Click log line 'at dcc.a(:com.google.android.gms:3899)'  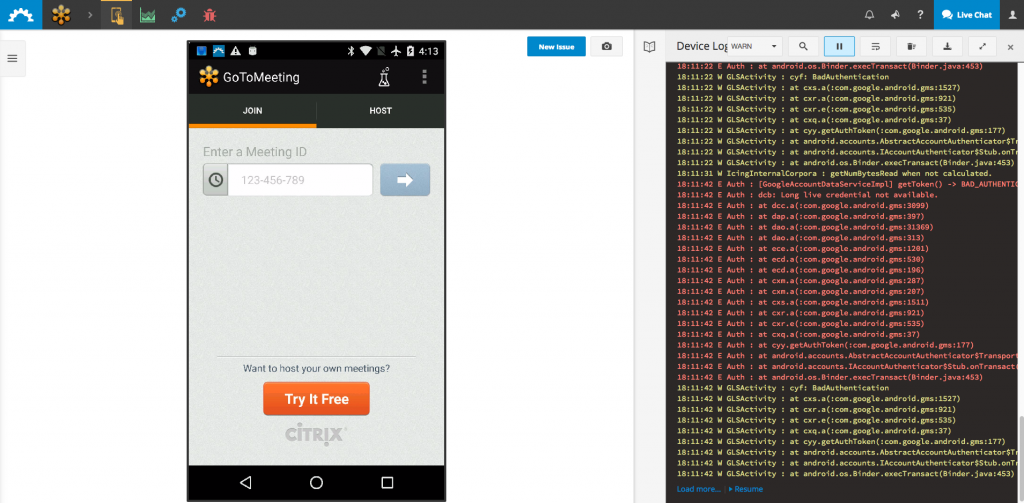point(803,205)
